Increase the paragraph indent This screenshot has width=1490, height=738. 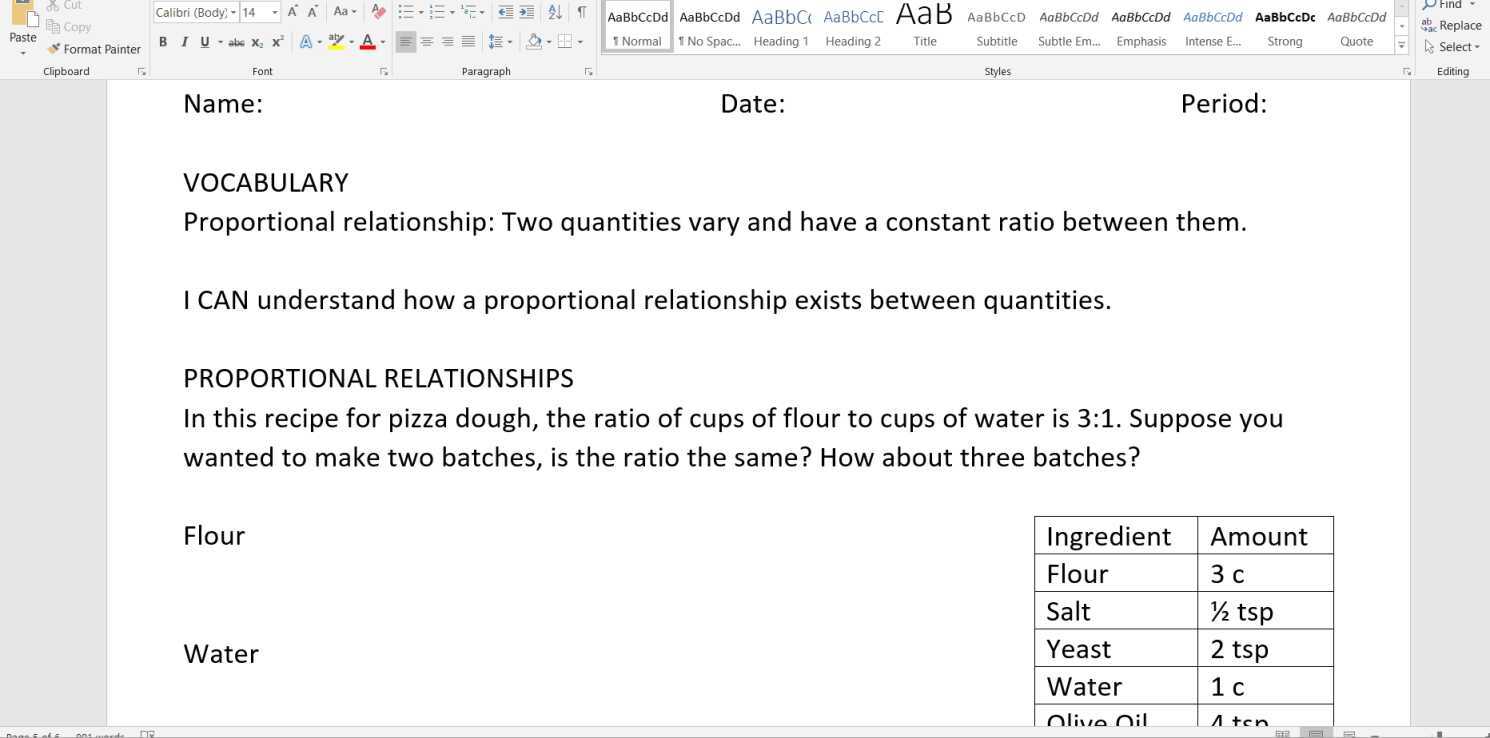point(524,12)
